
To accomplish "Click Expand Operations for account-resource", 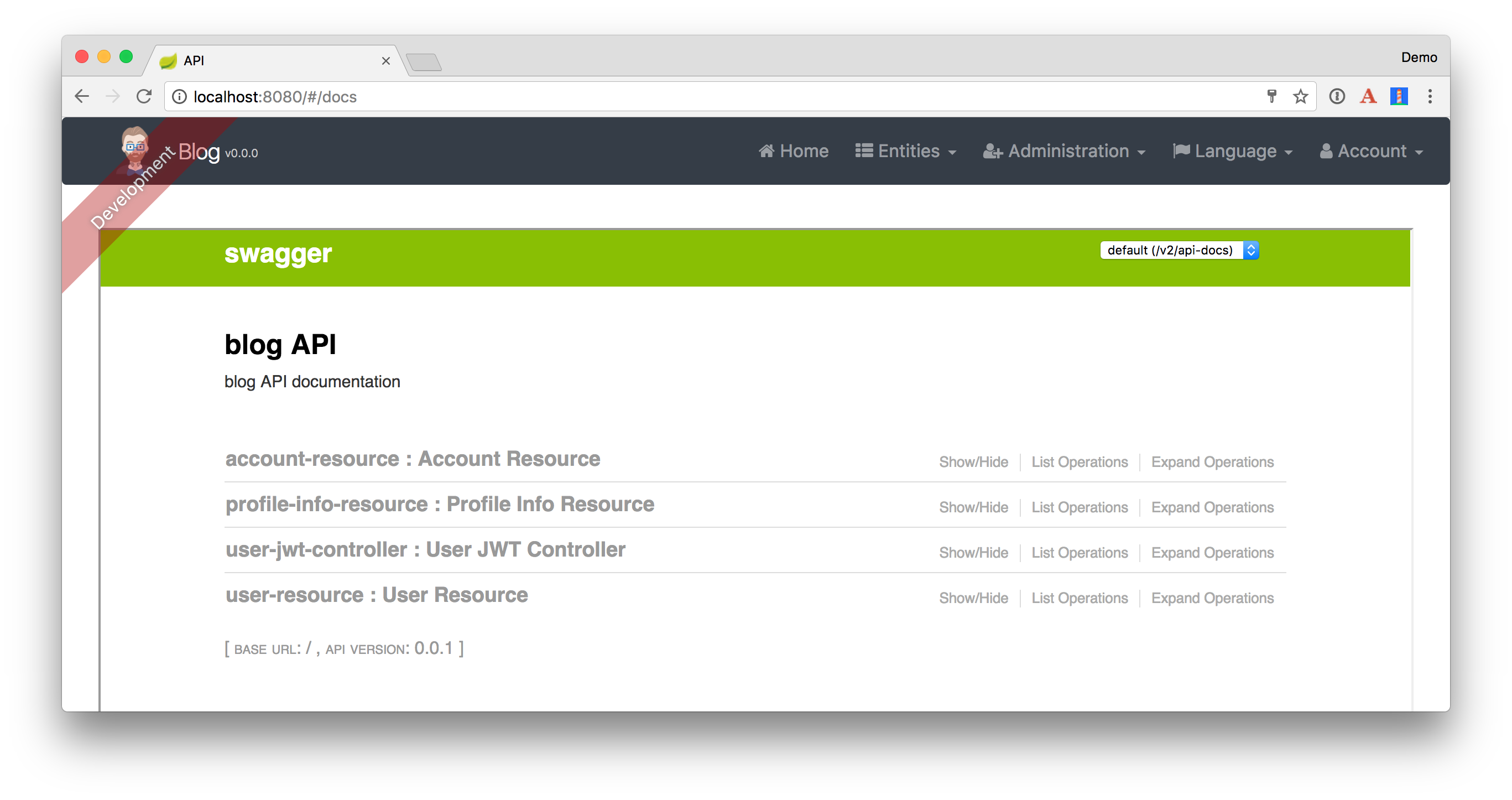I will pyautogui.click(x=1212, y=461).
